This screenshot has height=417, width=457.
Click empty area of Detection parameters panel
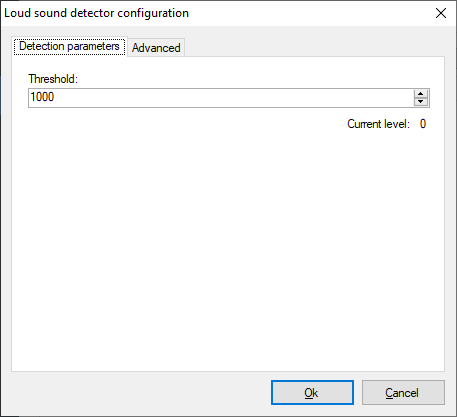[228, 247]
